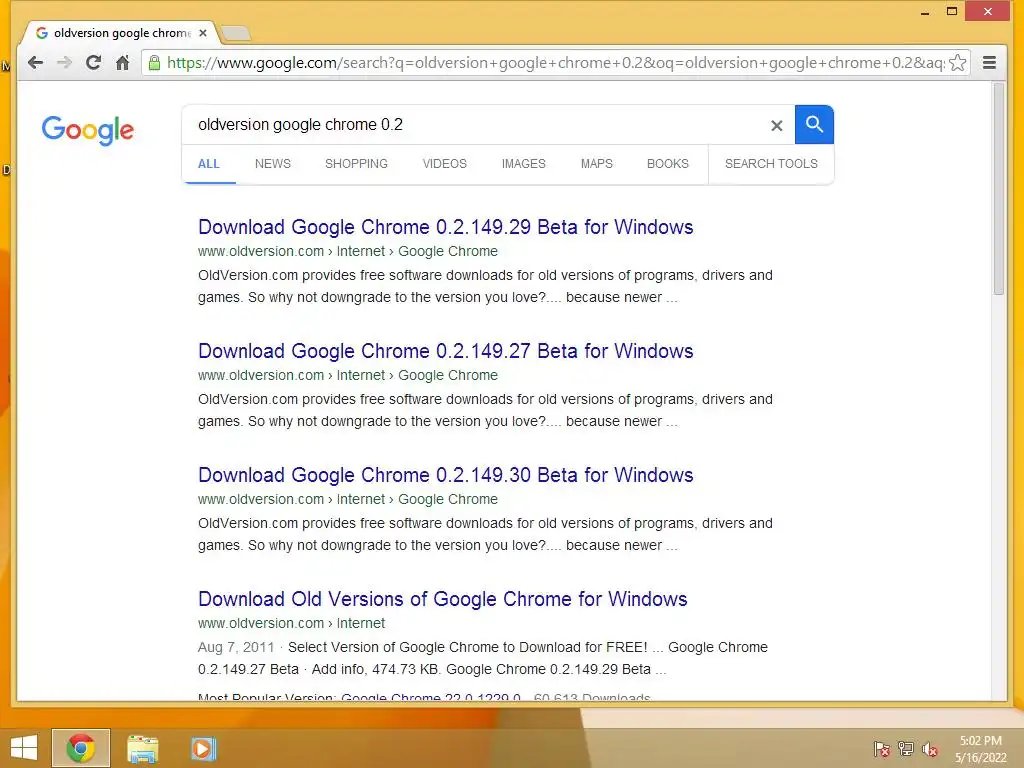Image resolution: width=1024 pixels, height=768 pixels.
Task: Open the Chrome 0.2.149.29 Beta result
Action: (x=445, y=227)
